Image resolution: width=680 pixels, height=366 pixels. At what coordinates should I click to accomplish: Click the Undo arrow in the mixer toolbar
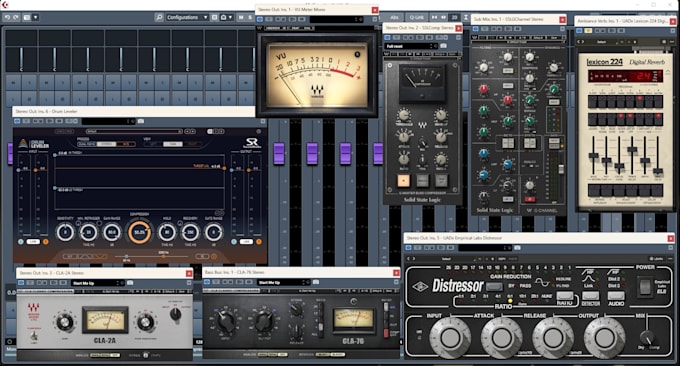point(7,17)
